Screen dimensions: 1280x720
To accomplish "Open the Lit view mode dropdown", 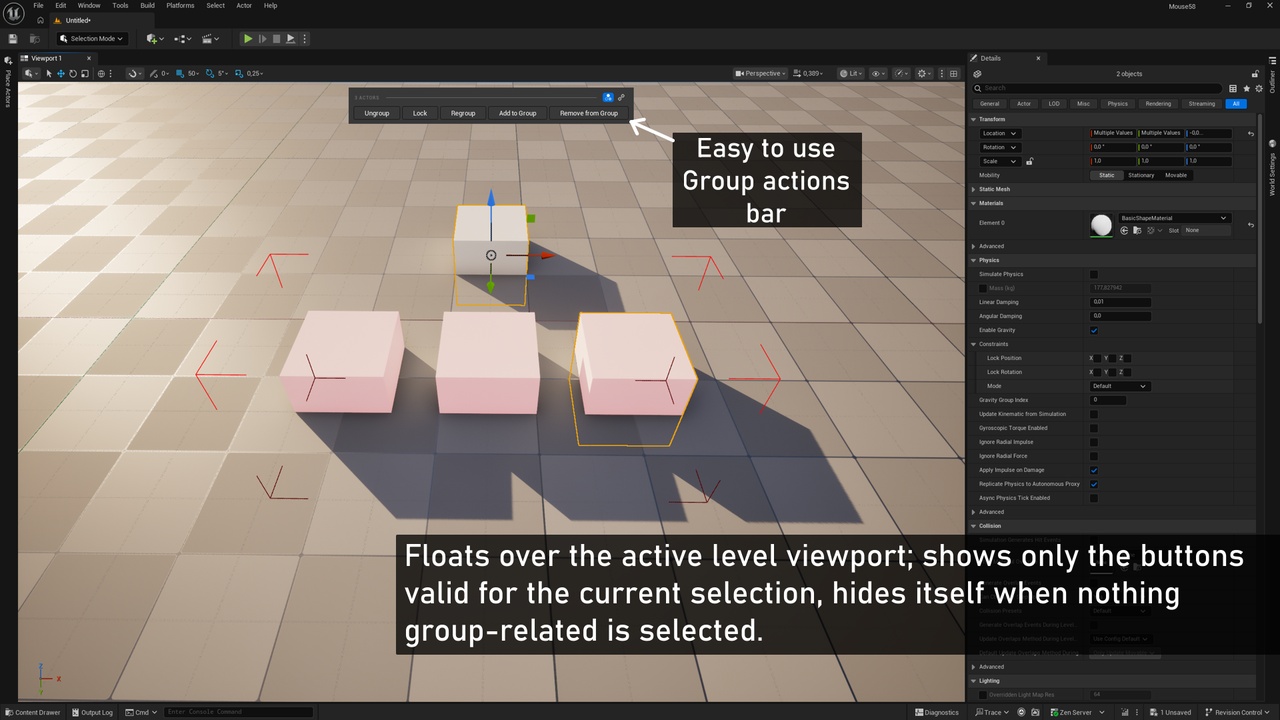I will 851,73.
